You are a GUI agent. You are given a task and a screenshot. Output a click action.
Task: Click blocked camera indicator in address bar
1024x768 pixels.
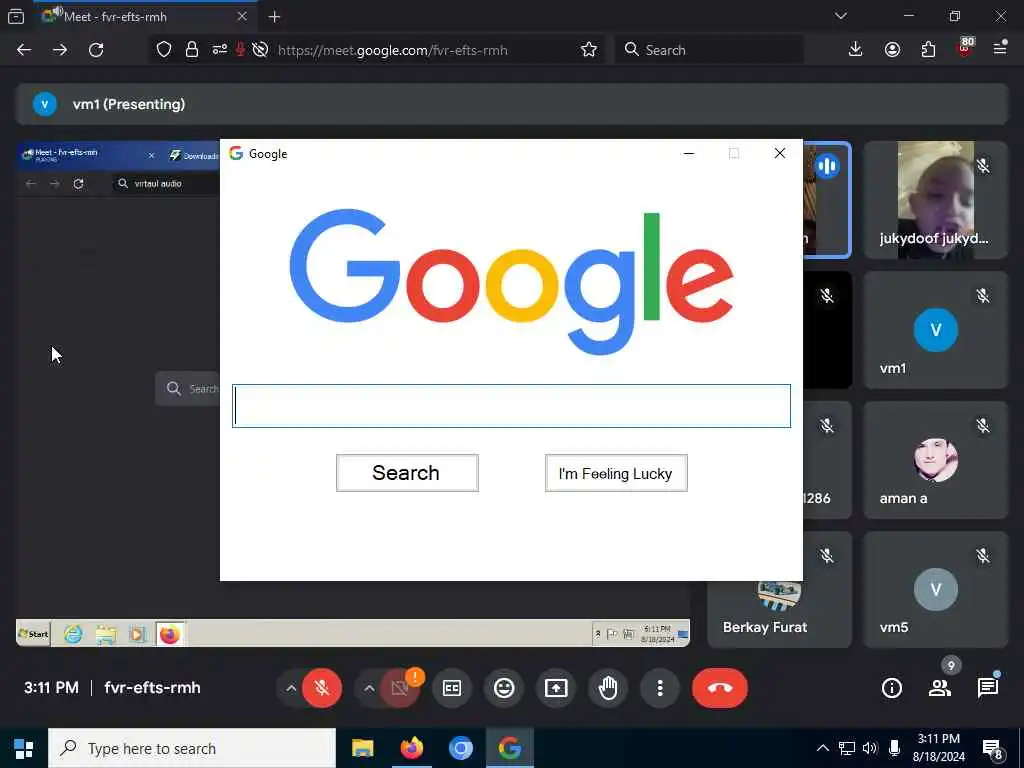(260, 50)
